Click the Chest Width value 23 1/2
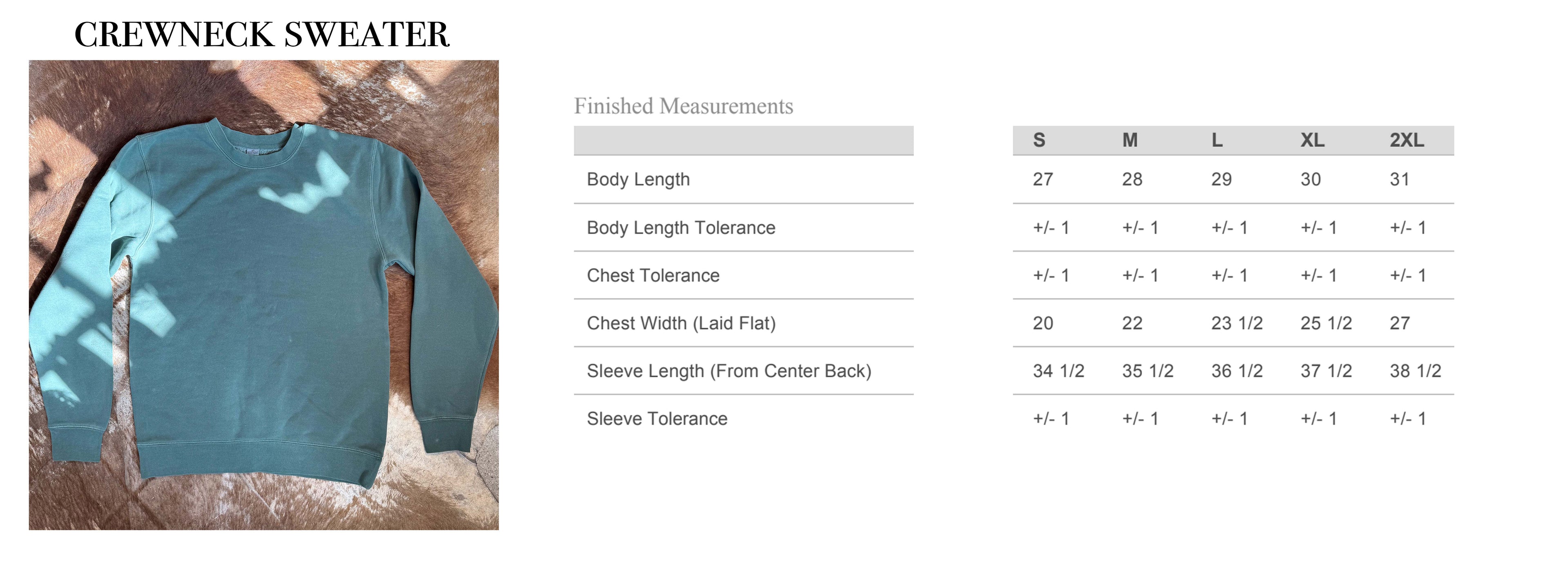Viewport: 1568px width, 564px height. pyautogui.click(x=1236, y=323)
